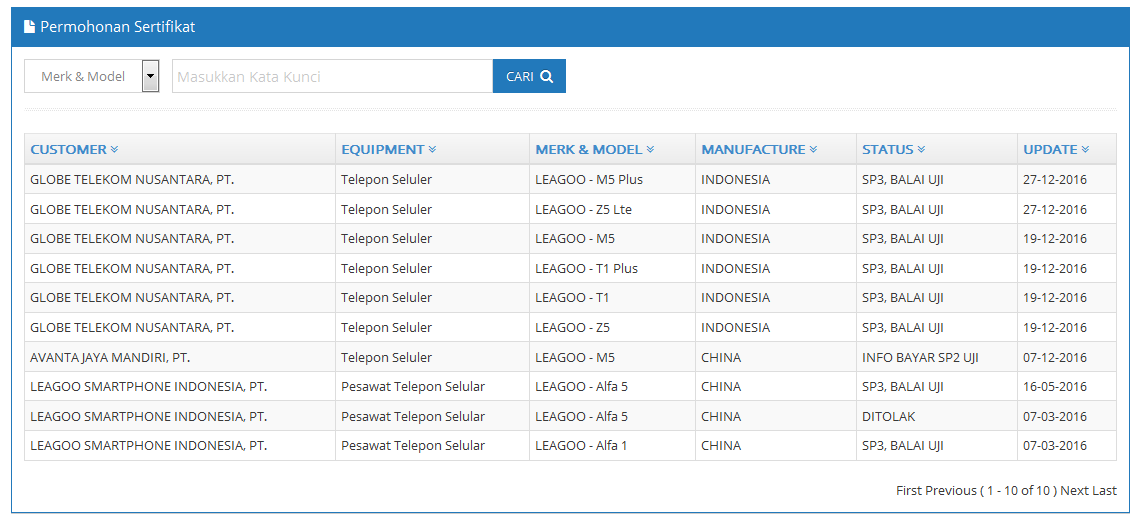Click sort chevron icon next to MERK & MODEL
1141x519 pixels.
point(651,149)
